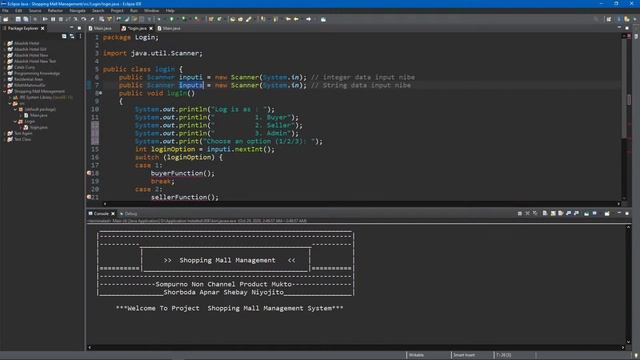Expand the login.java tree node
Screen dimensions: 640x360
point(21,127)
